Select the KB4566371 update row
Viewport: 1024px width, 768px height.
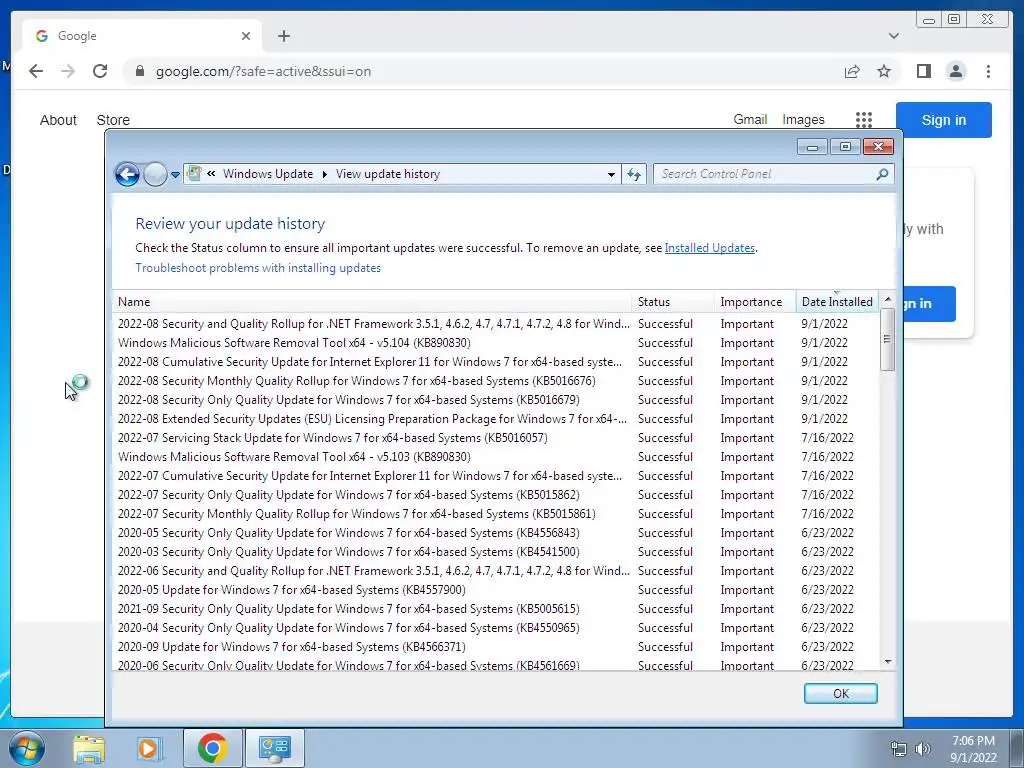coord(496,647)
